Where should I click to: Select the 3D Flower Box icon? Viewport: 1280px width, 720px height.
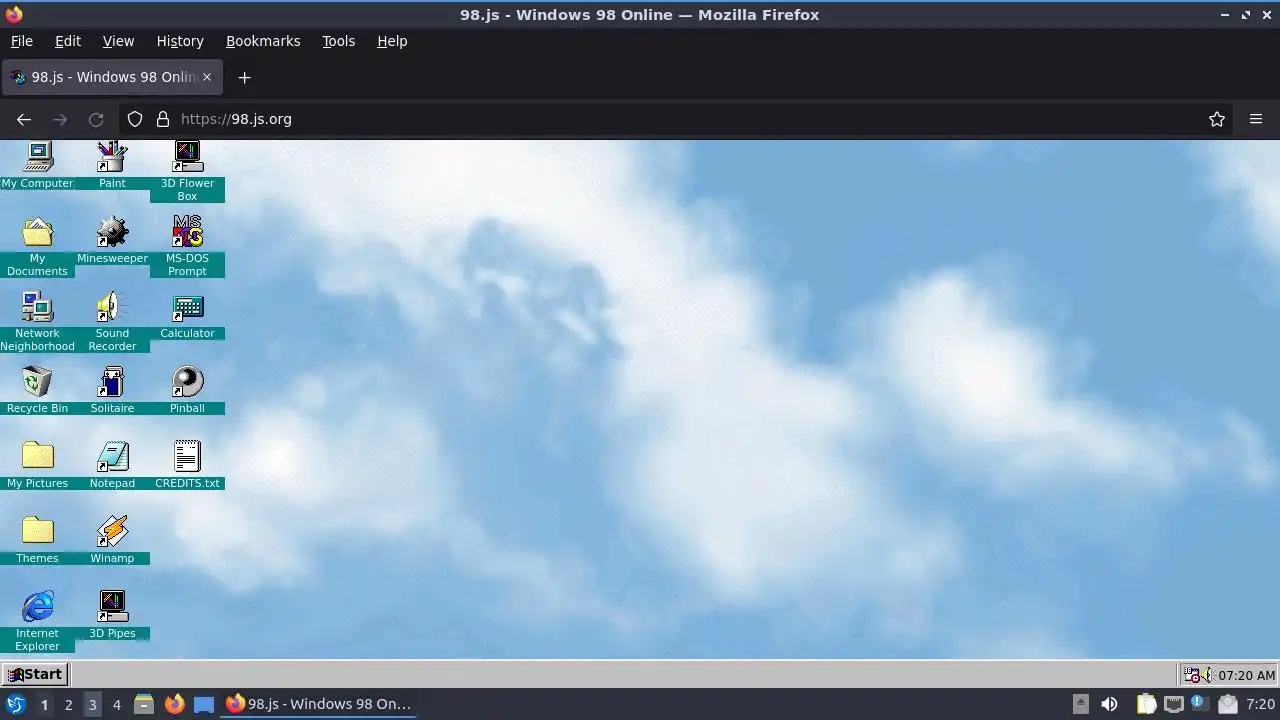pyautogui.click(x=187, y=171)
